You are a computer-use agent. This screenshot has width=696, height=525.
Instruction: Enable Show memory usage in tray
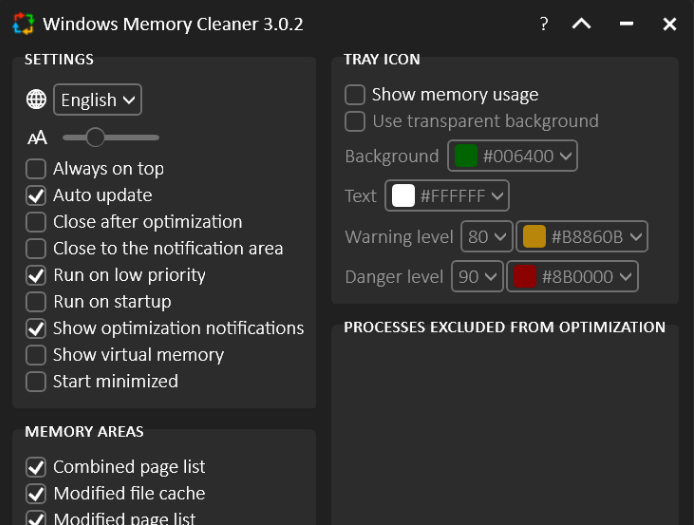pos(355,95)
